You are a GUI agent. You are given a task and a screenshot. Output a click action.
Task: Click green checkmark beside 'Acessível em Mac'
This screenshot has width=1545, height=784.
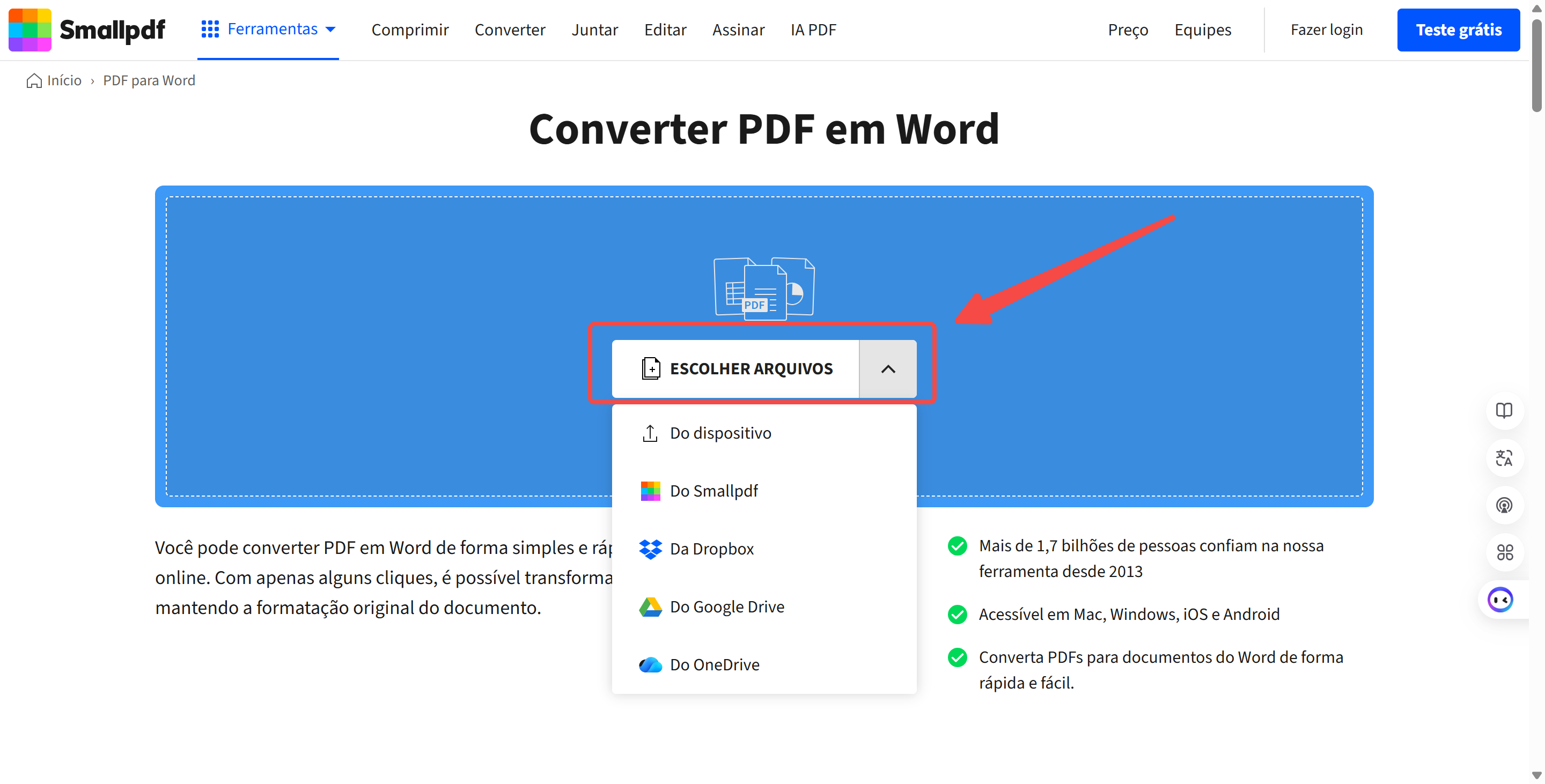click(957, 615)
